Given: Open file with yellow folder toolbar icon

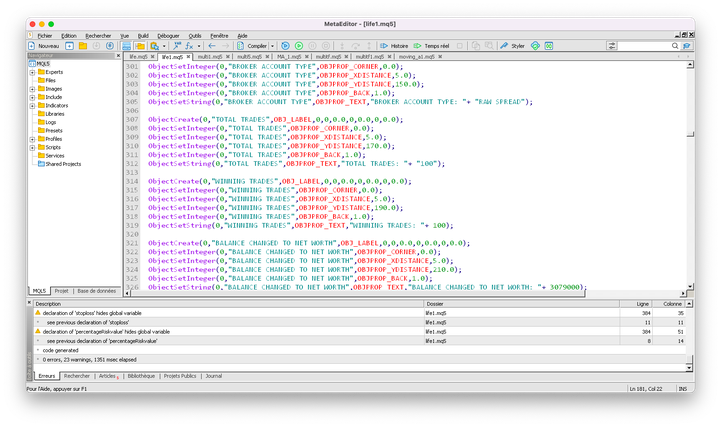Looking at the screenshot, I should pyautogui.click(x=83, y=46).
